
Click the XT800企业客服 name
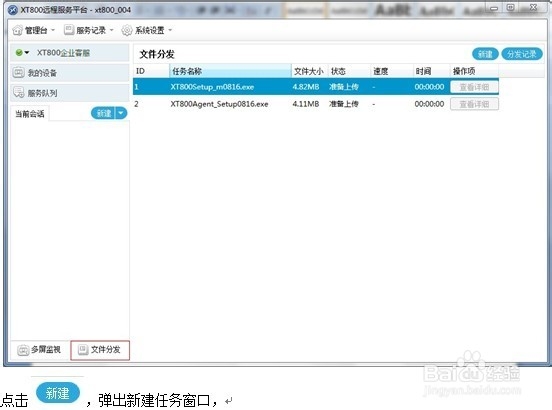(63, 53)
